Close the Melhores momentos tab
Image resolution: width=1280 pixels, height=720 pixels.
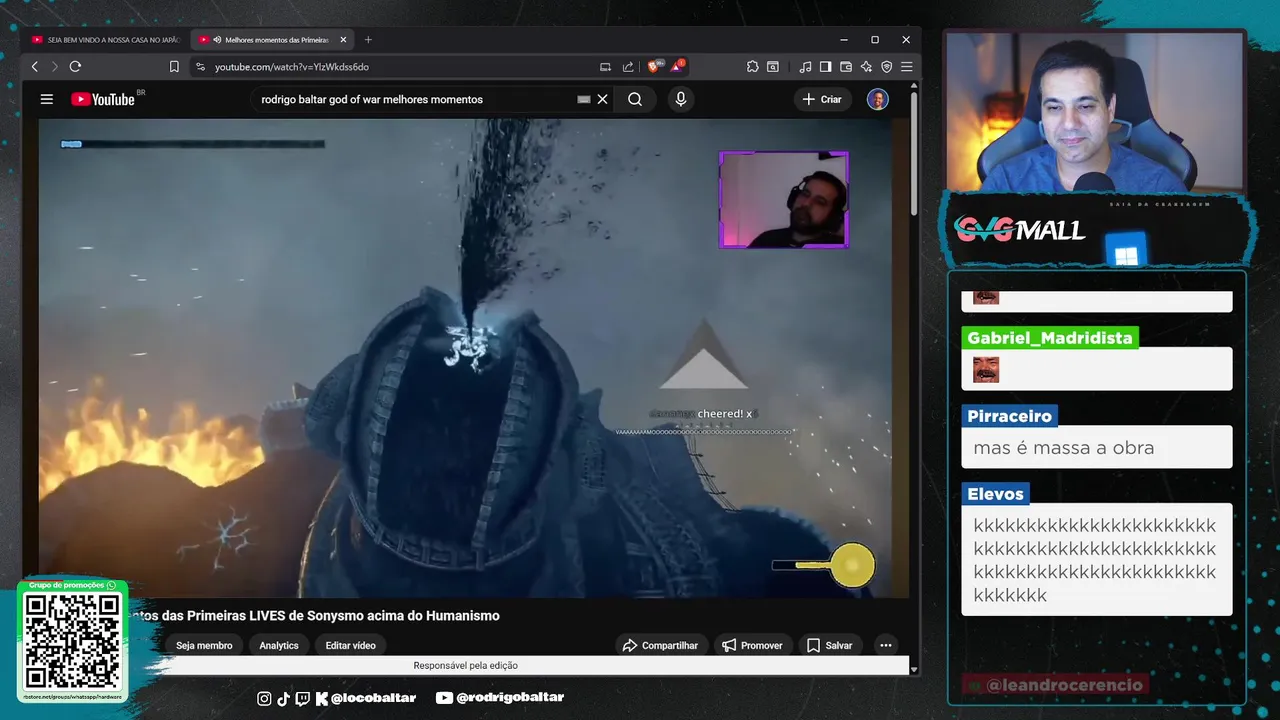pyautogui.click(x=343, y=40)
